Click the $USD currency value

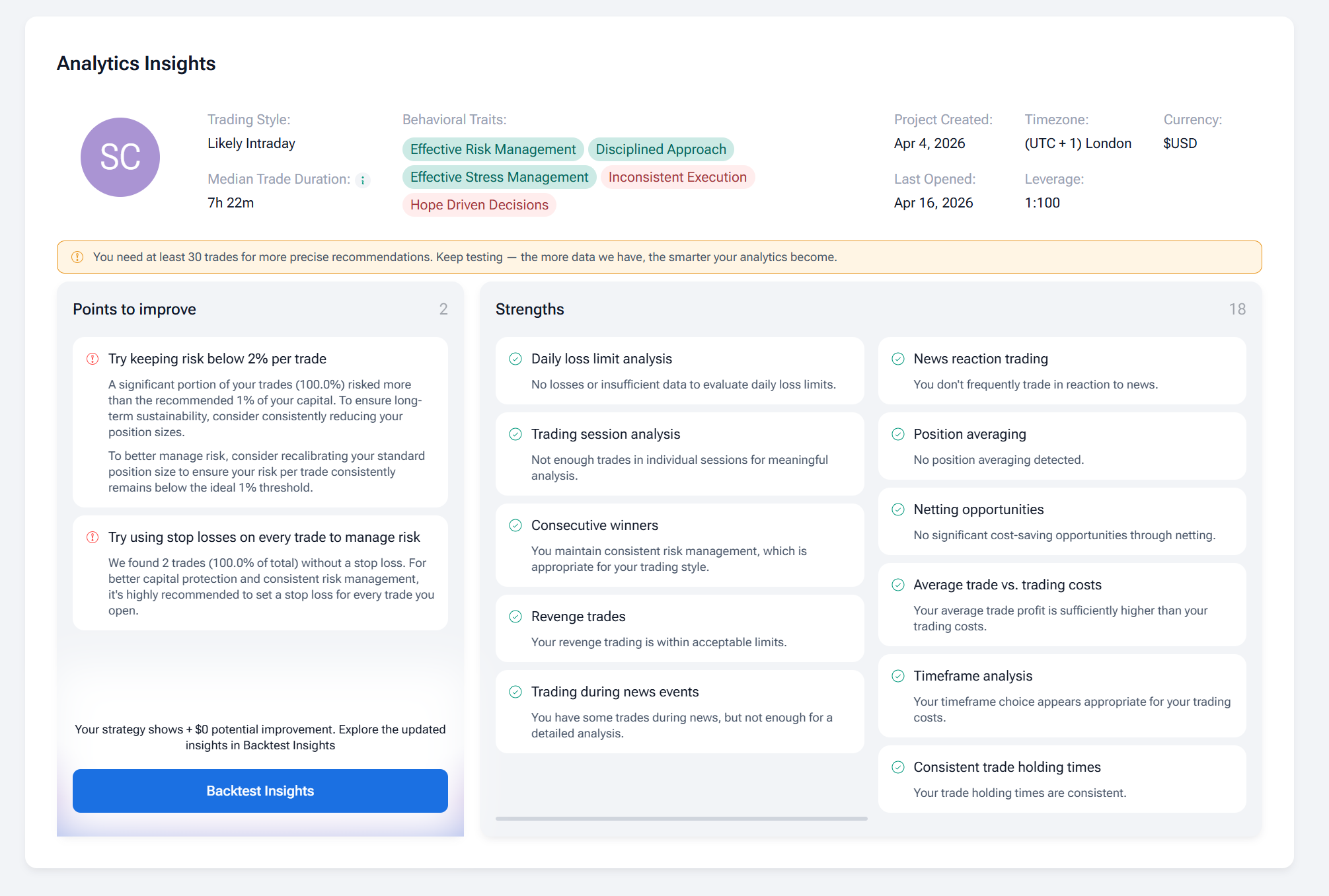point(1180,143)
